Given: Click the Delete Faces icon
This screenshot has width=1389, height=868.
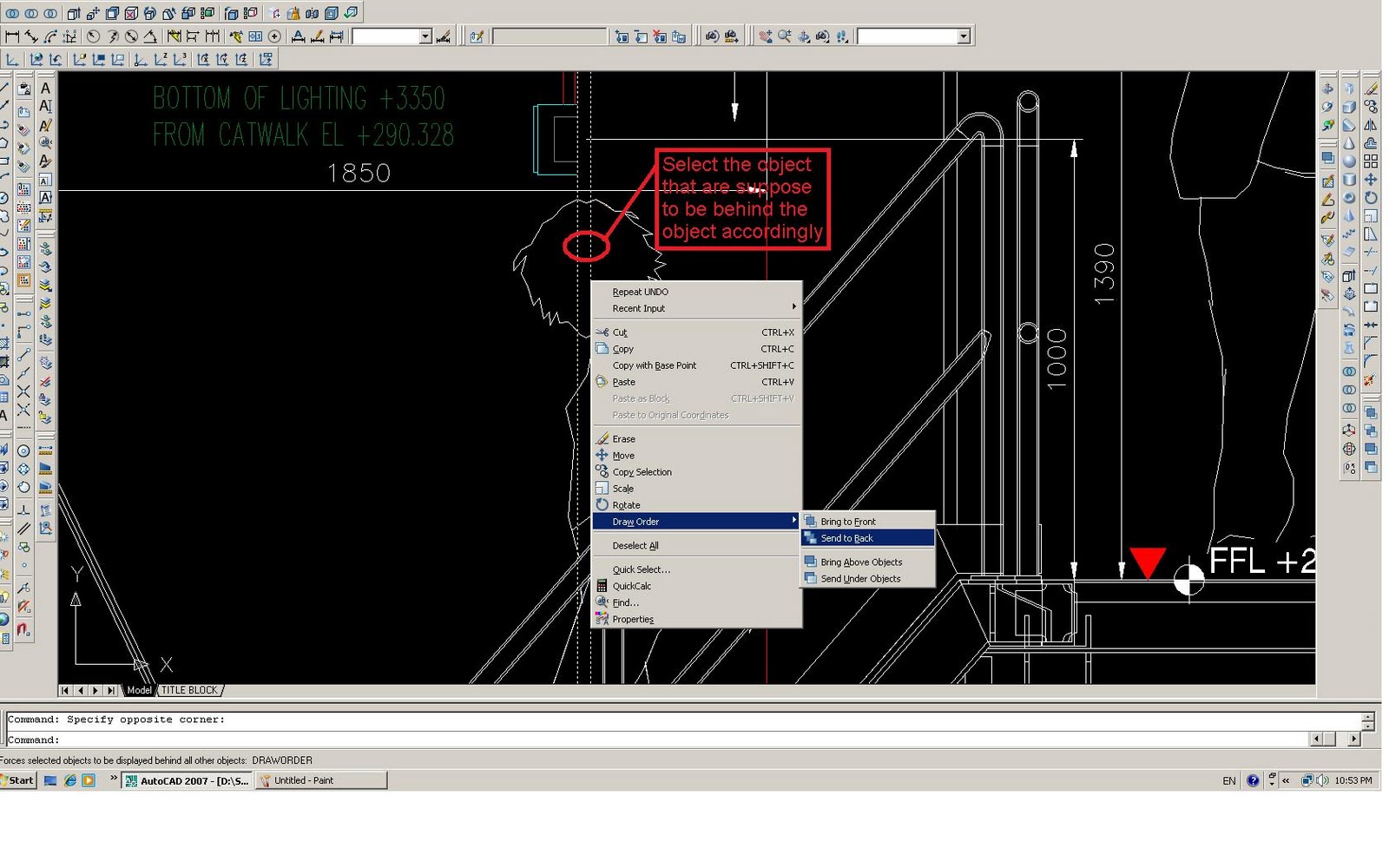Looking at the screenshot, I should coord(131,13).
